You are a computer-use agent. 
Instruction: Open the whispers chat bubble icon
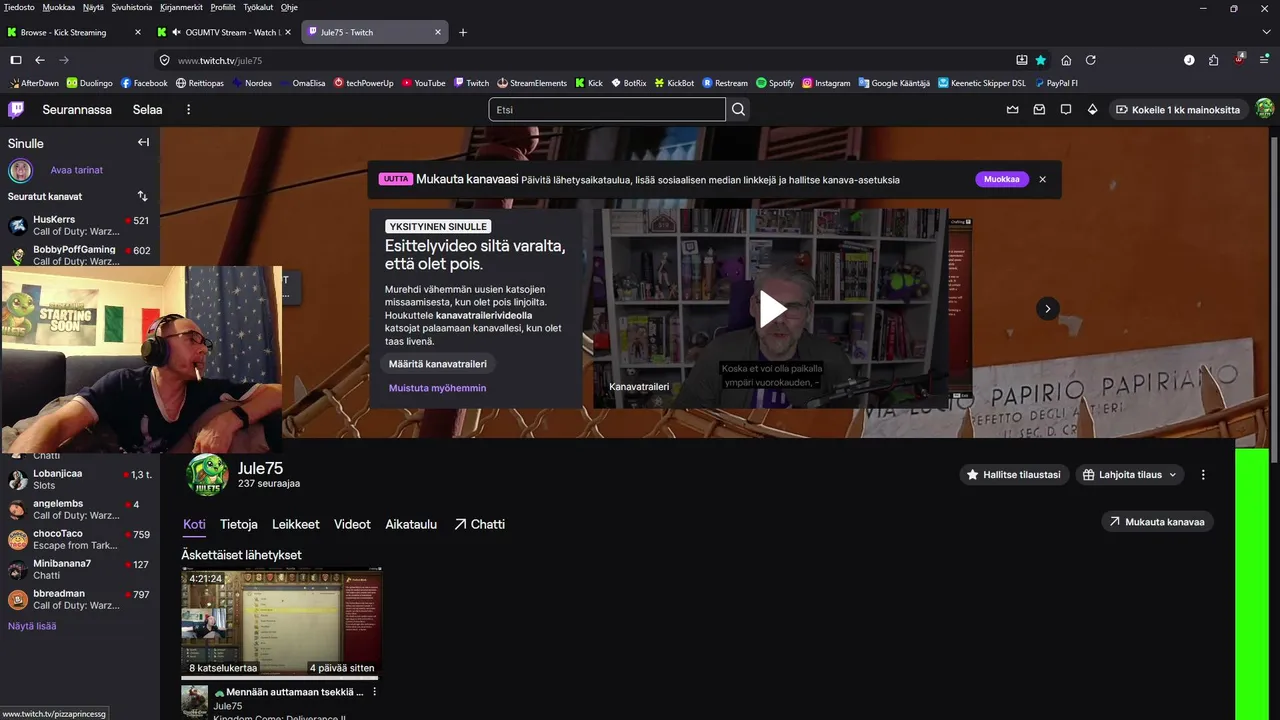coord(1066,109)
